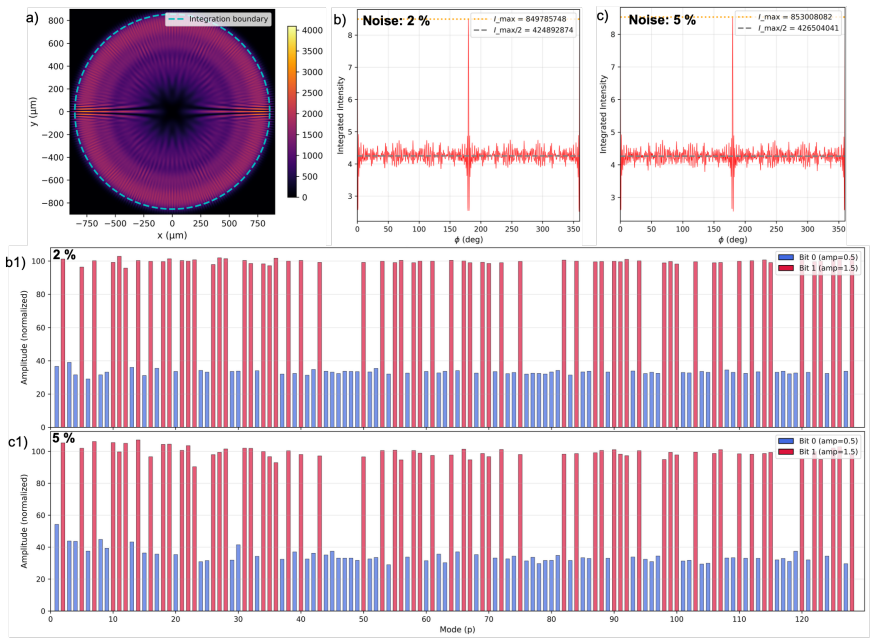Click the 'Integrated Intensity' axis label in panel b
Viewport: 876px width, 644px height.
tap(341, 116)
